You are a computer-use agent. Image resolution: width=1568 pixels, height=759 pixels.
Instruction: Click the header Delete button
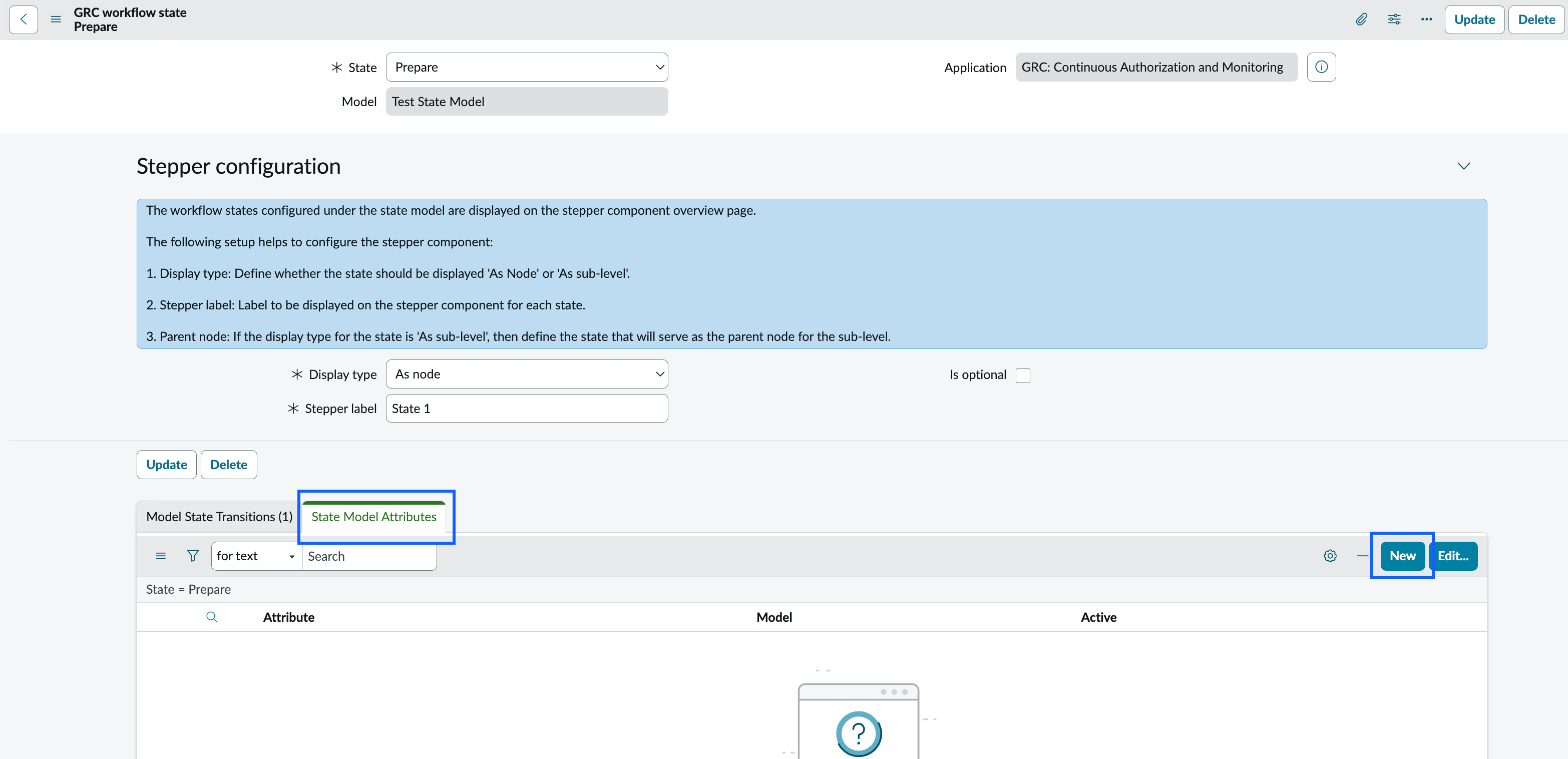pos(1536,20)
